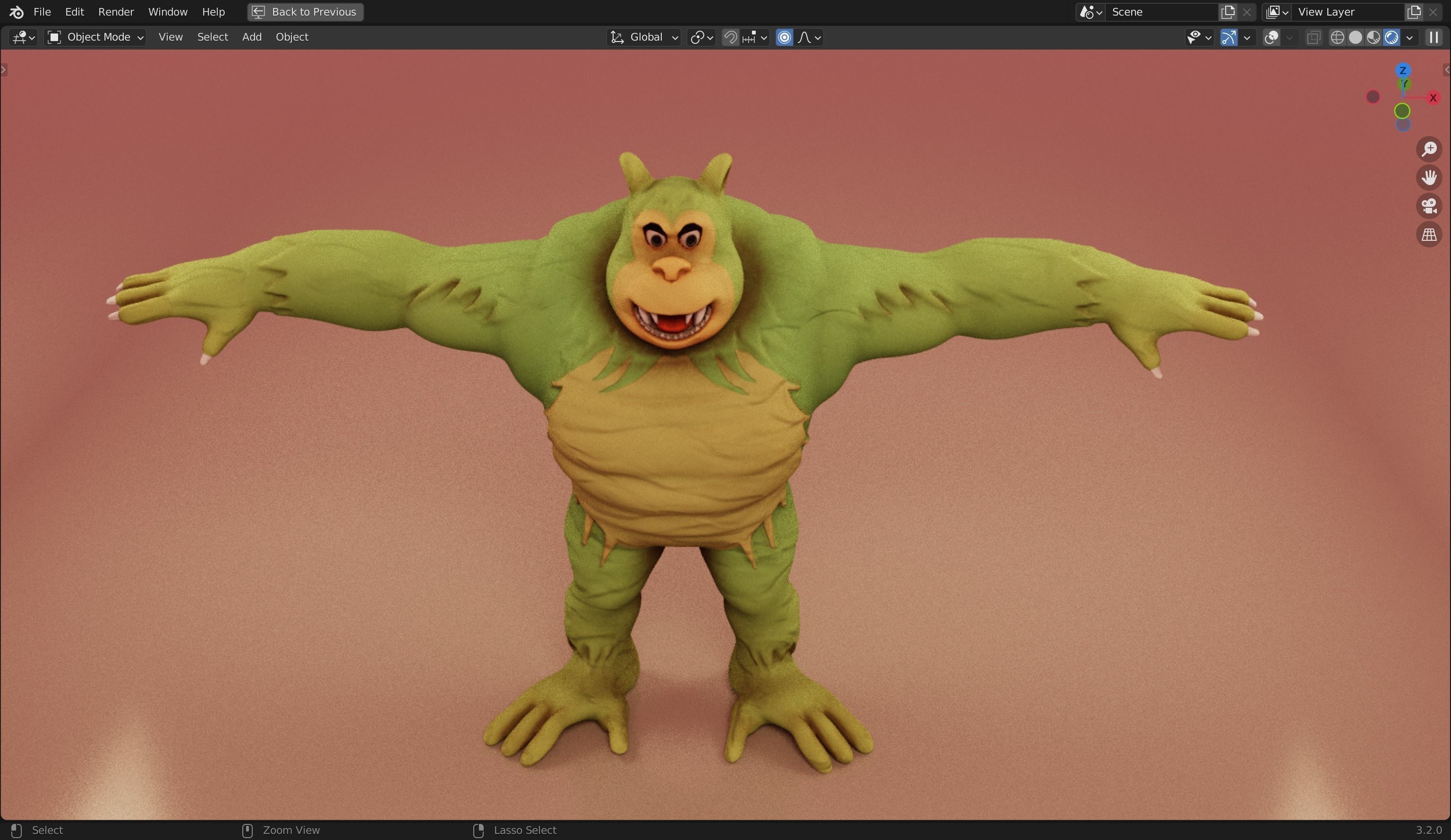Click the View Layer name field
This screenshot has width=1451, height=840.
1348,12
